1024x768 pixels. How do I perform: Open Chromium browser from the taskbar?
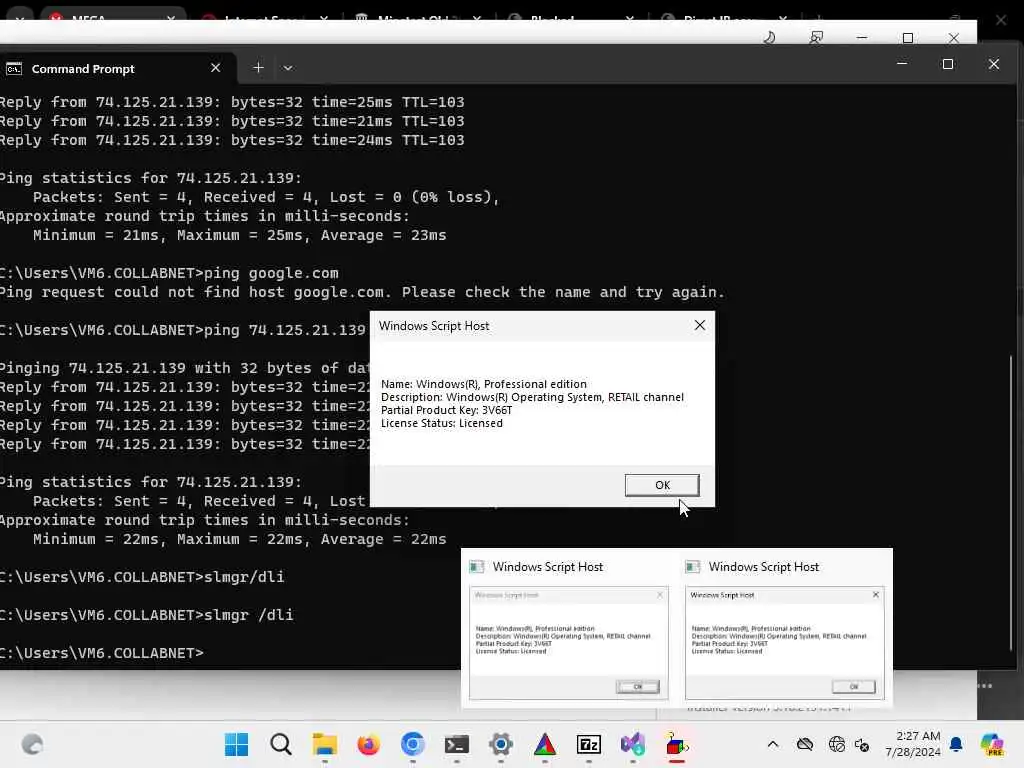point(413,744)
